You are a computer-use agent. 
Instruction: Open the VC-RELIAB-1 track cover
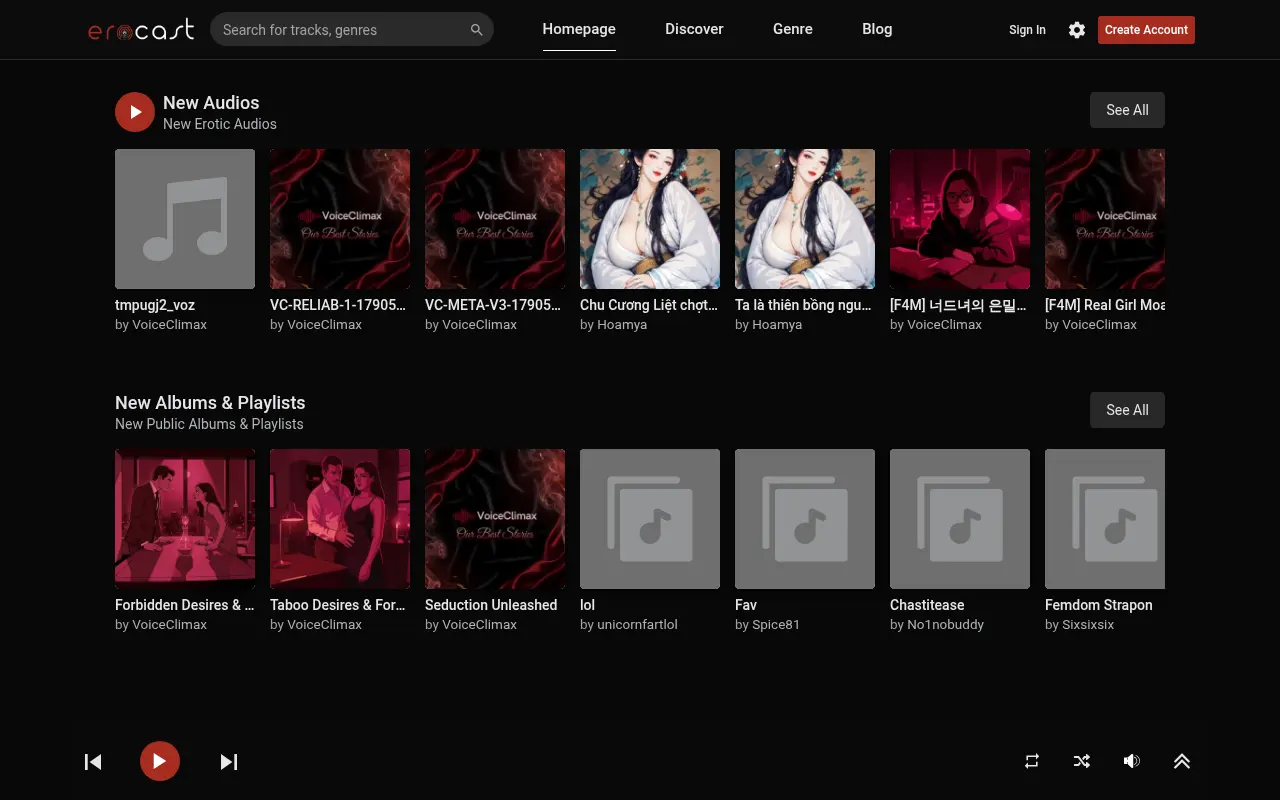[340, 219]
